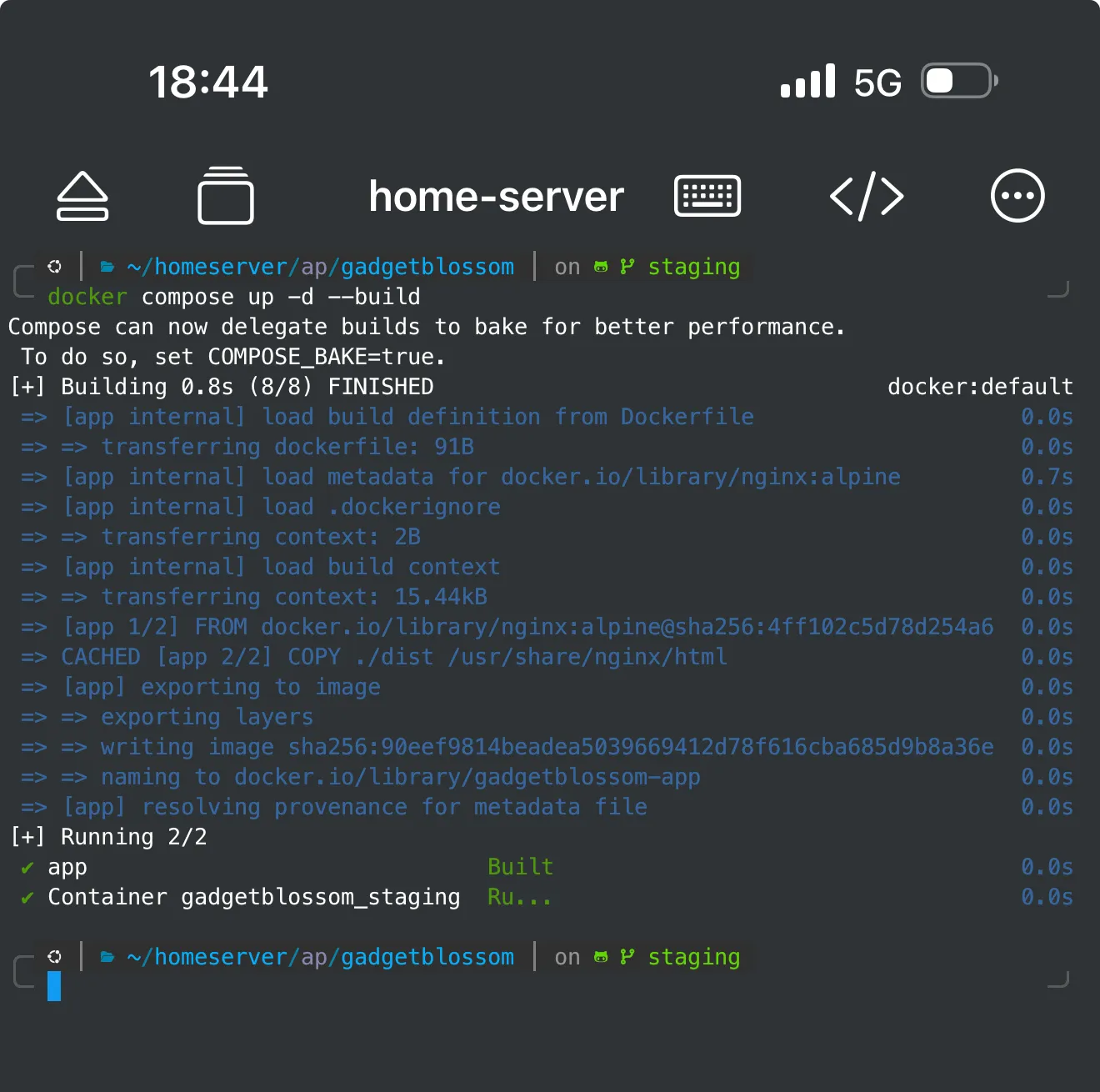Show the on-screen keyboard
Image resolution: width=1100 pixels, height=1092 pixels.
[707, 197]
